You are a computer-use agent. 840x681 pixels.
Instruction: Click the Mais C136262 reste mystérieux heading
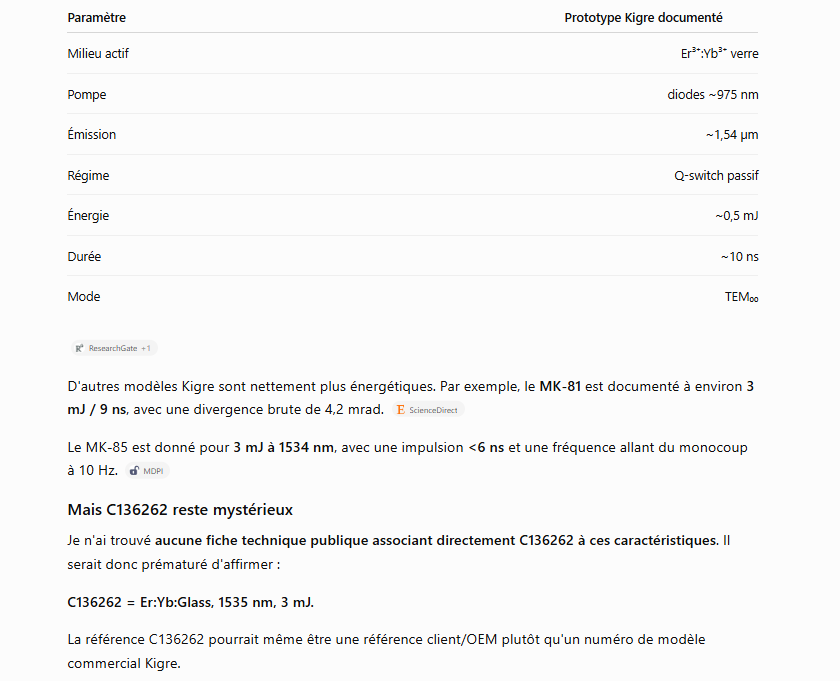(180, 510)
